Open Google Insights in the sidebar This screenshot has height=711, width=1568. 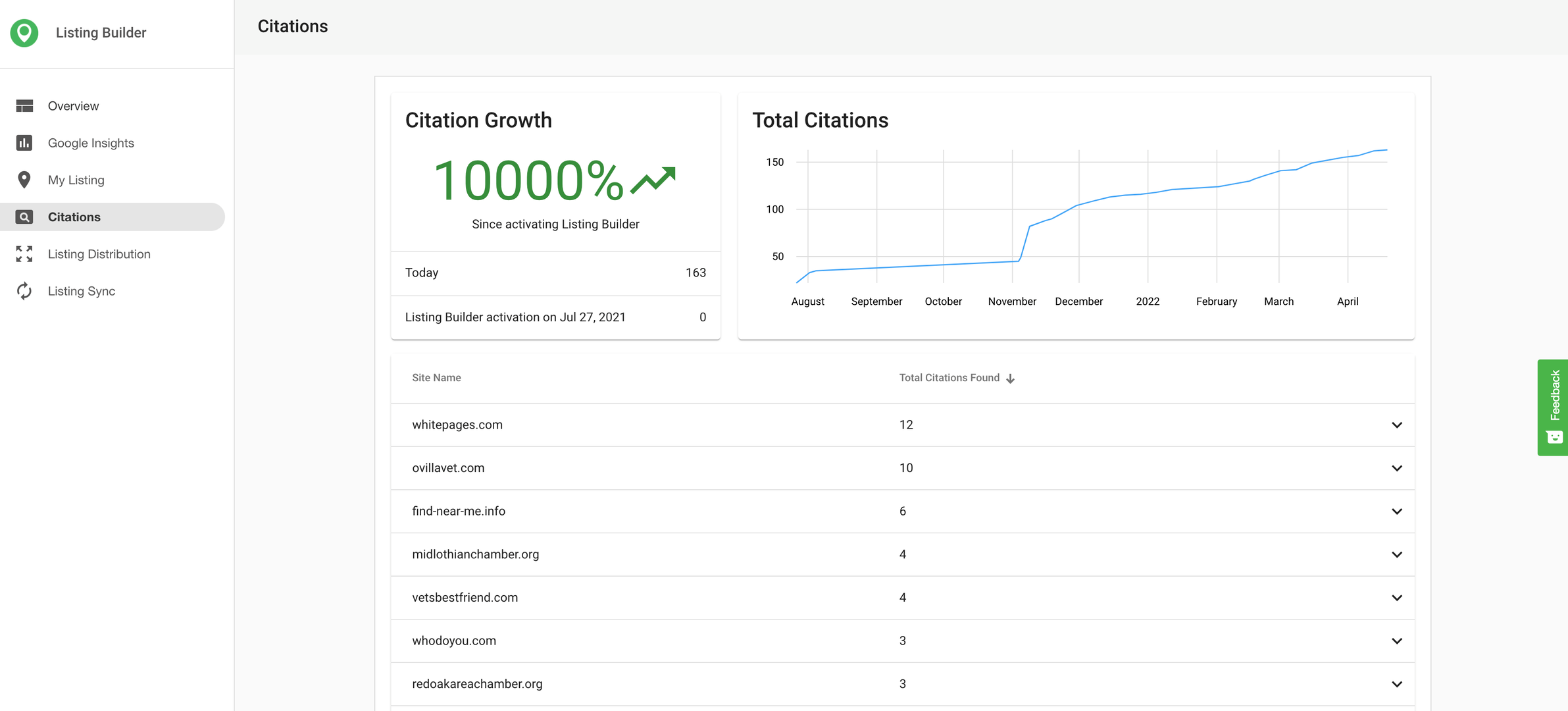[113, 143]
